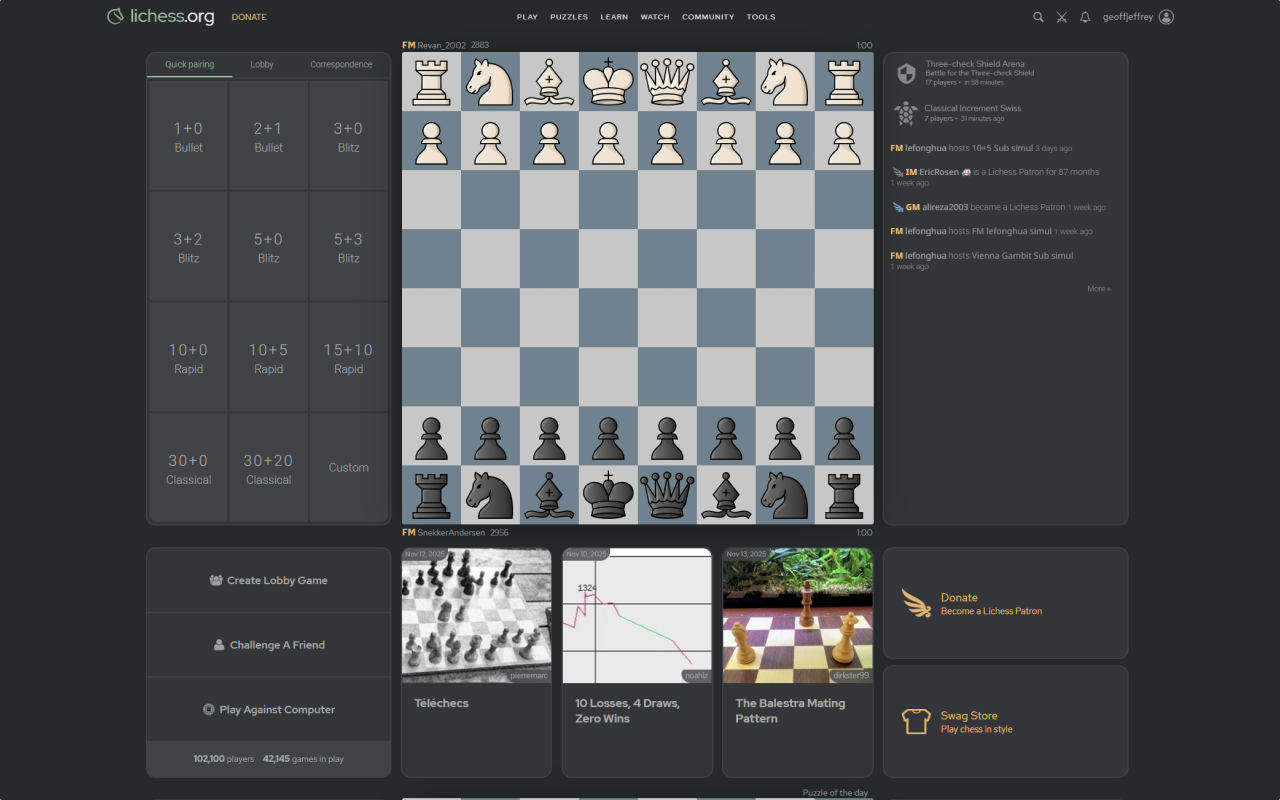
Task: Start a 15+10 Rapid game
Action: pos(348,358)
